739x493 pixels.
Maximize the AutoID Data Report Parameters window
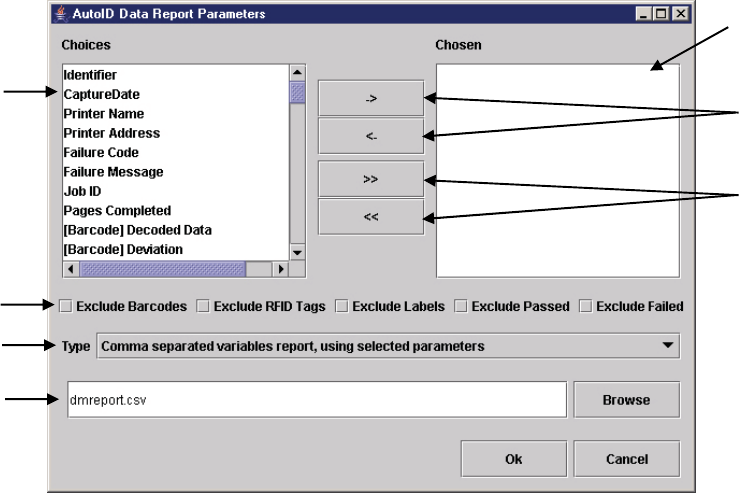click(x=661, y=14)
